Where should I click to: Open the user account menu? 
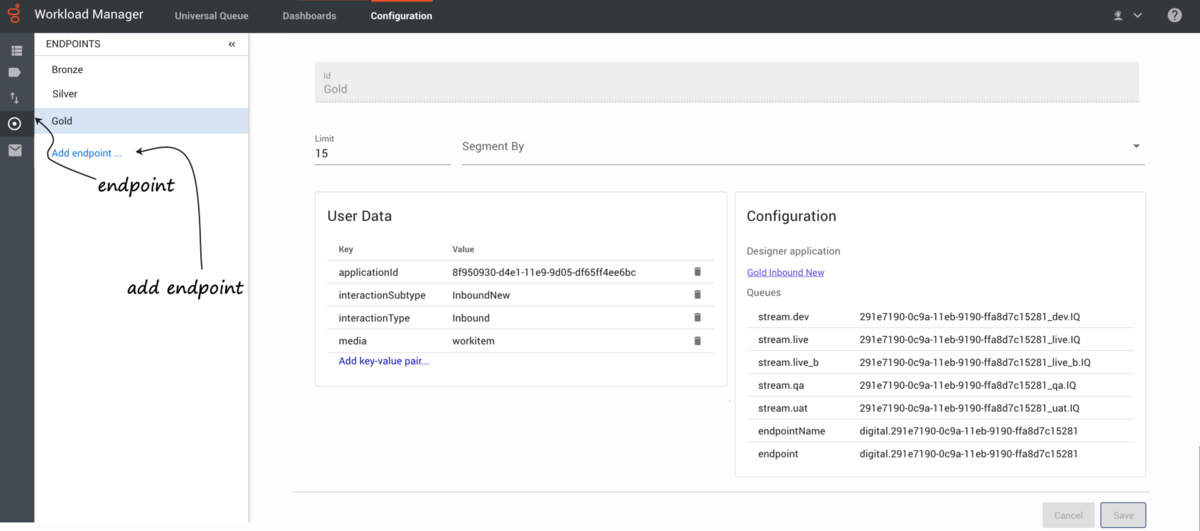pos(1127,16)
